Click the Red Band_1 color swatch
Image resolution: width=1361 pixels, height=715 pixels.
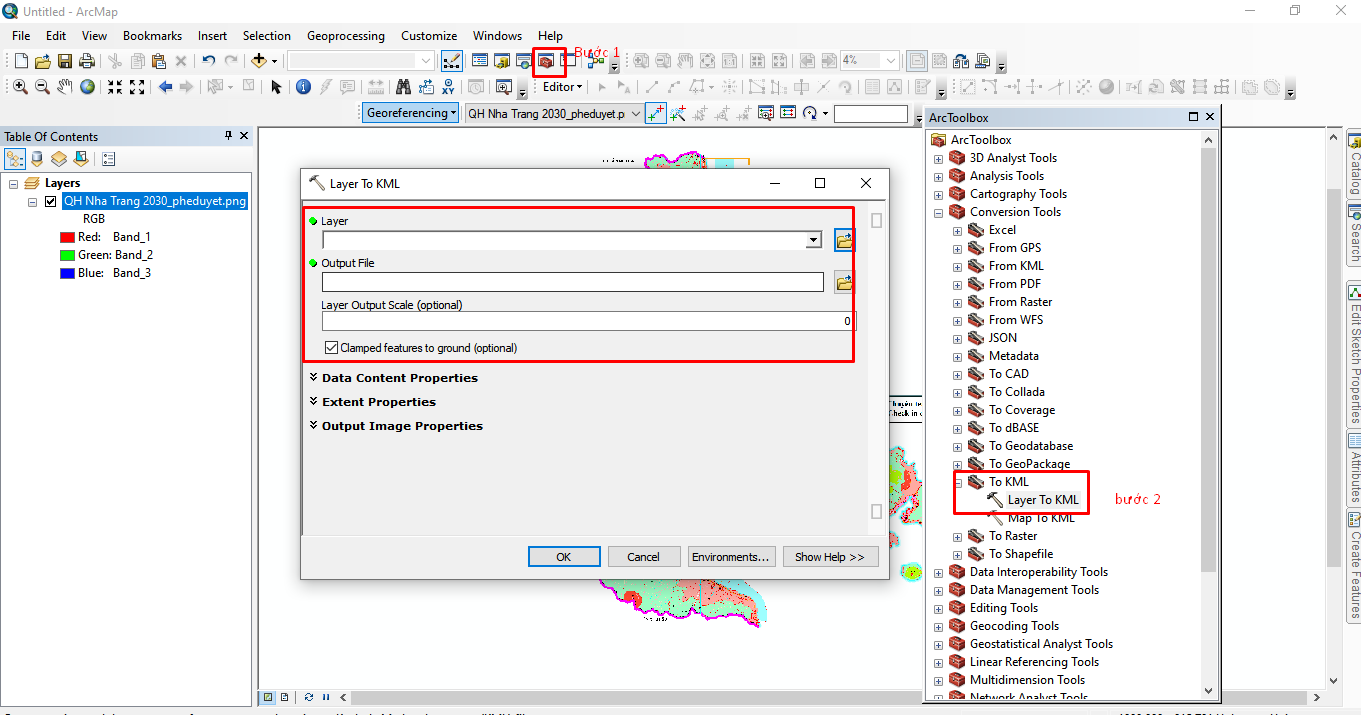(68, 237)
